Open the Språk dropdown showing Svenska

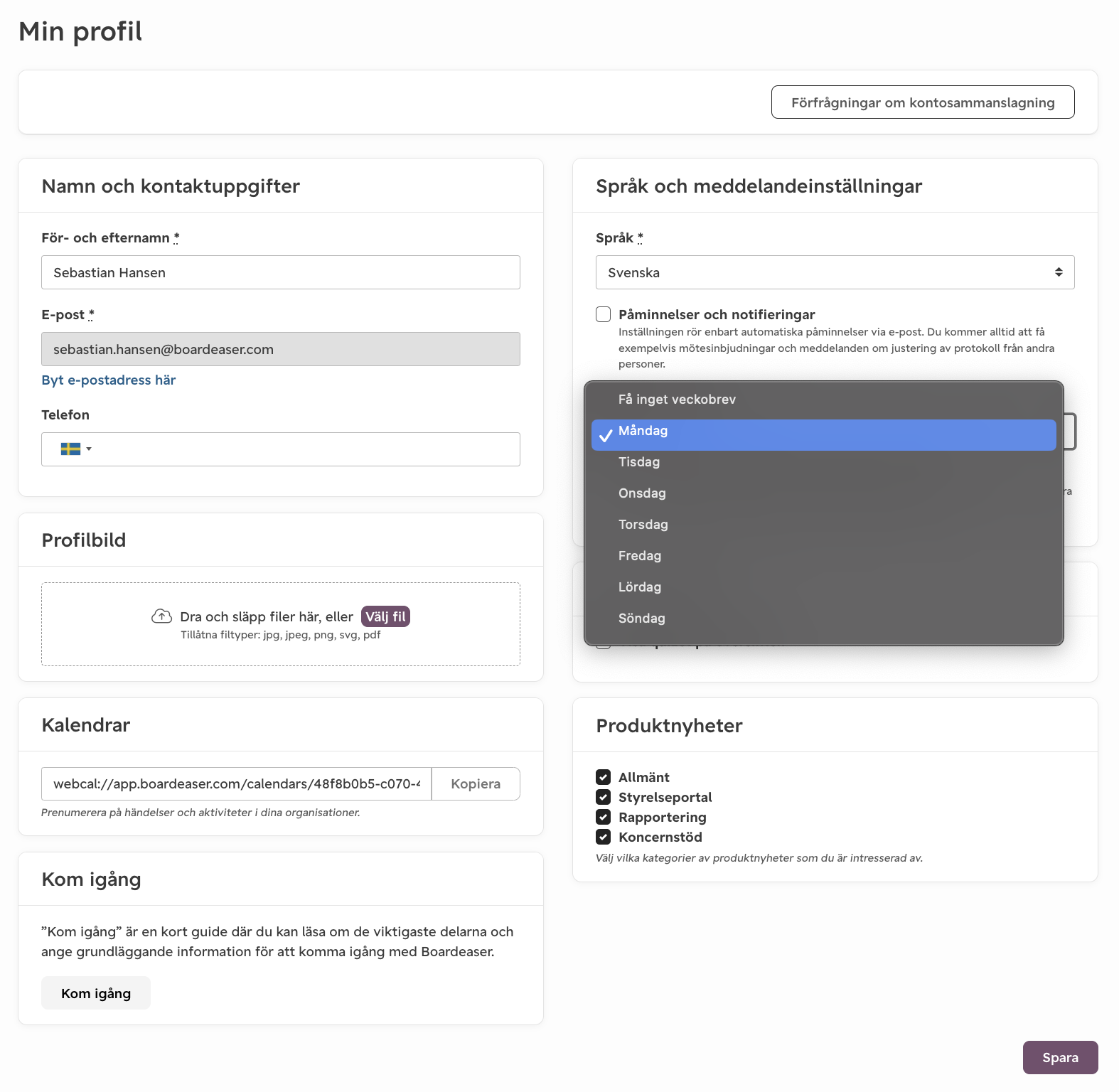point(835,272)
